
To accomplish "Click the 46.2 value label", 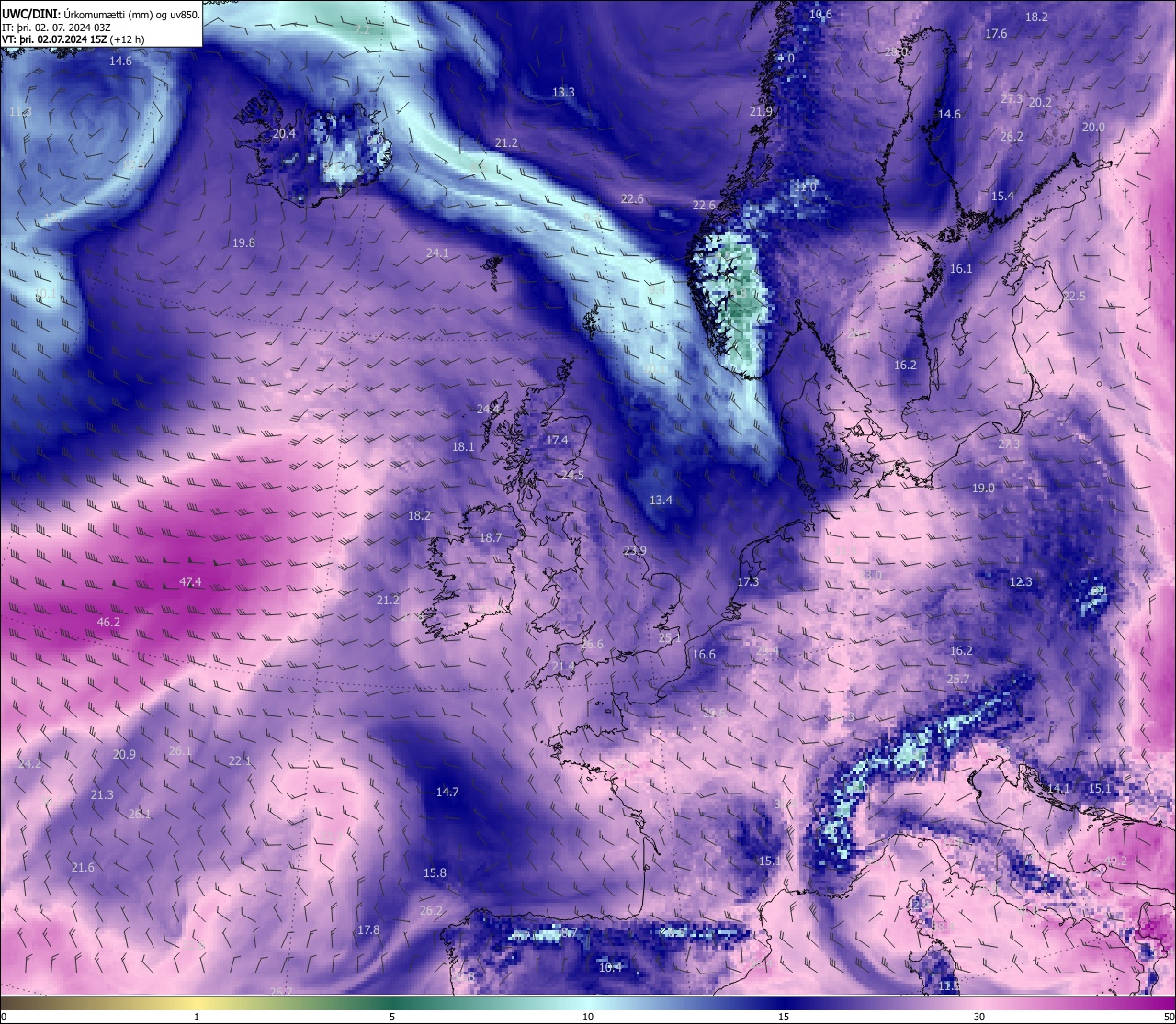I will (108, 622).
